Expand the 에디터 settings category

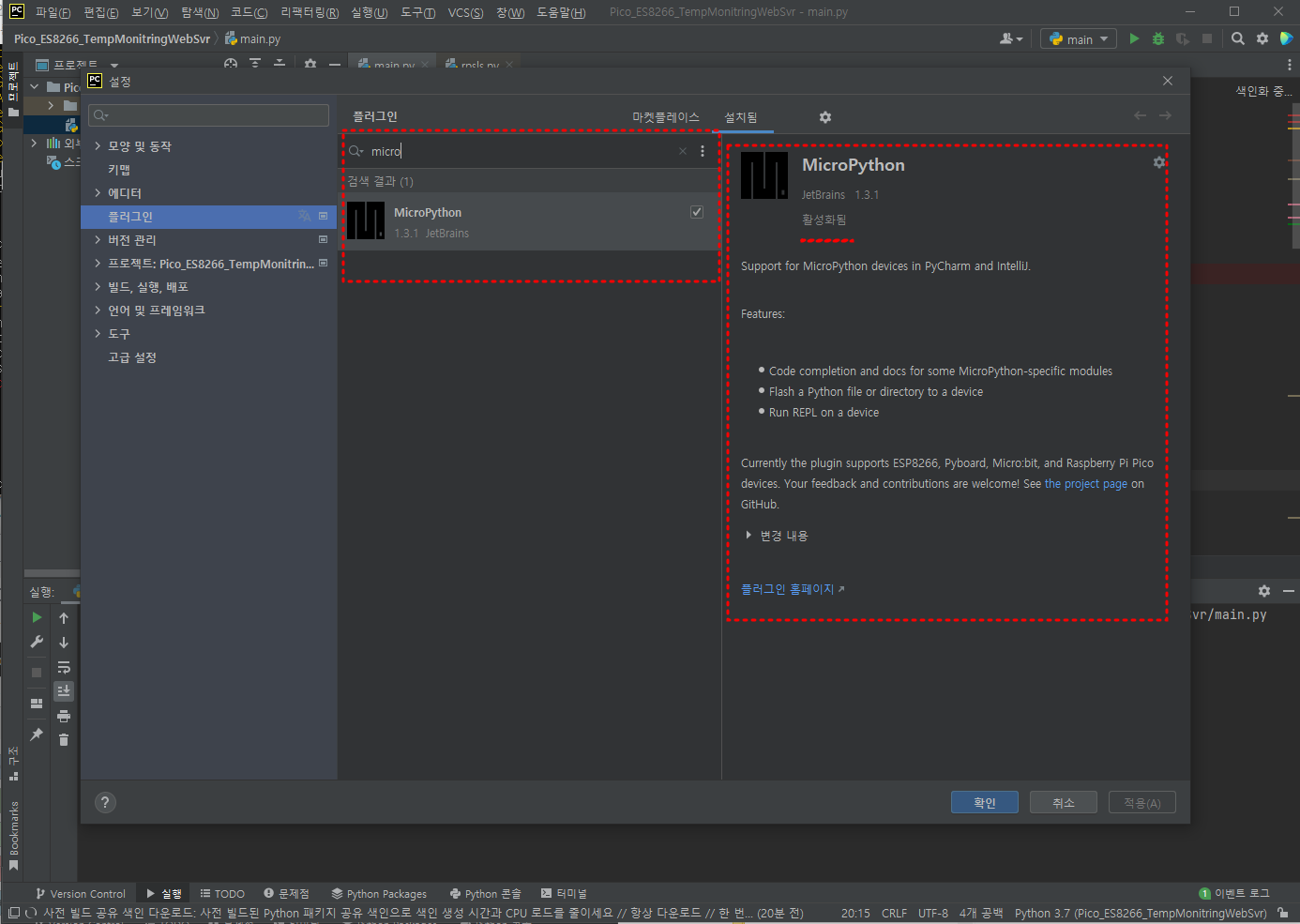point(98,193)
